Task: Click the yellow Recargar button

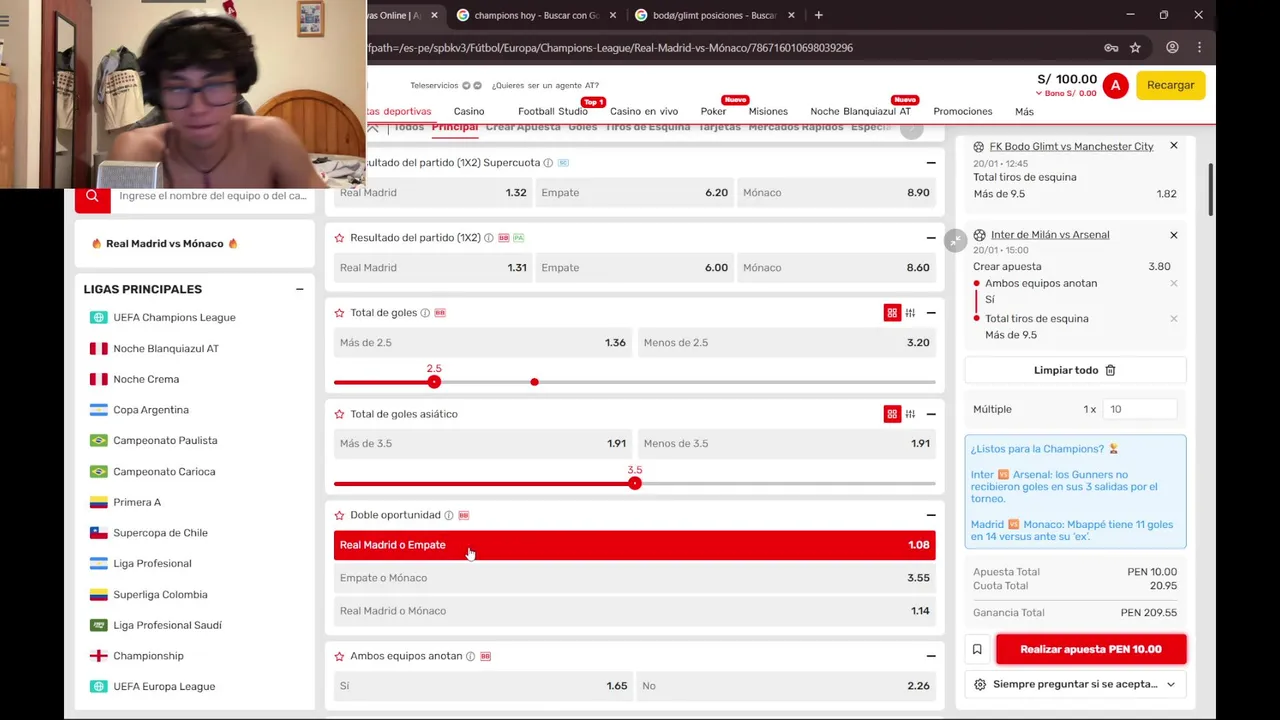Action: pos(1171,85)
